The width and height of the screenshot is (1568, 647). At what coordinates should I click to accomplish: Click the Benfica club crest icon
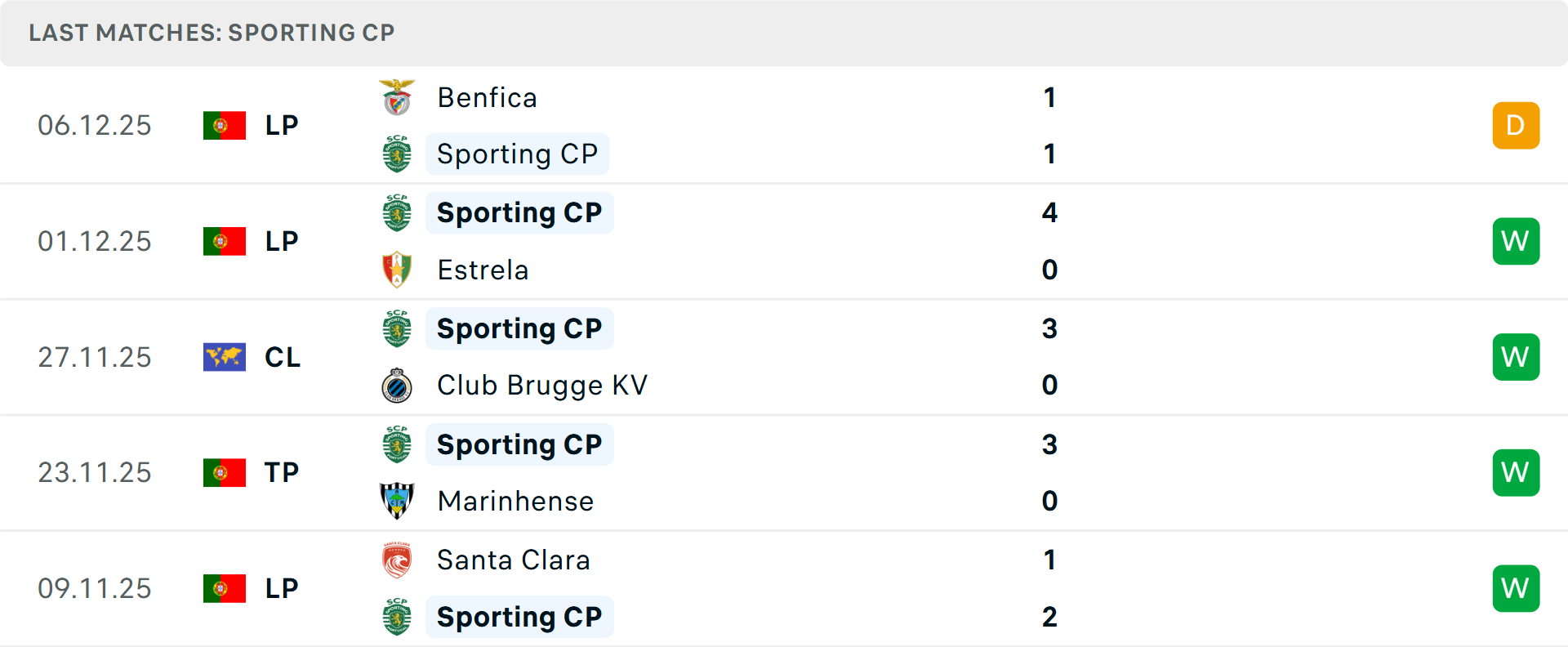[397, 98]
